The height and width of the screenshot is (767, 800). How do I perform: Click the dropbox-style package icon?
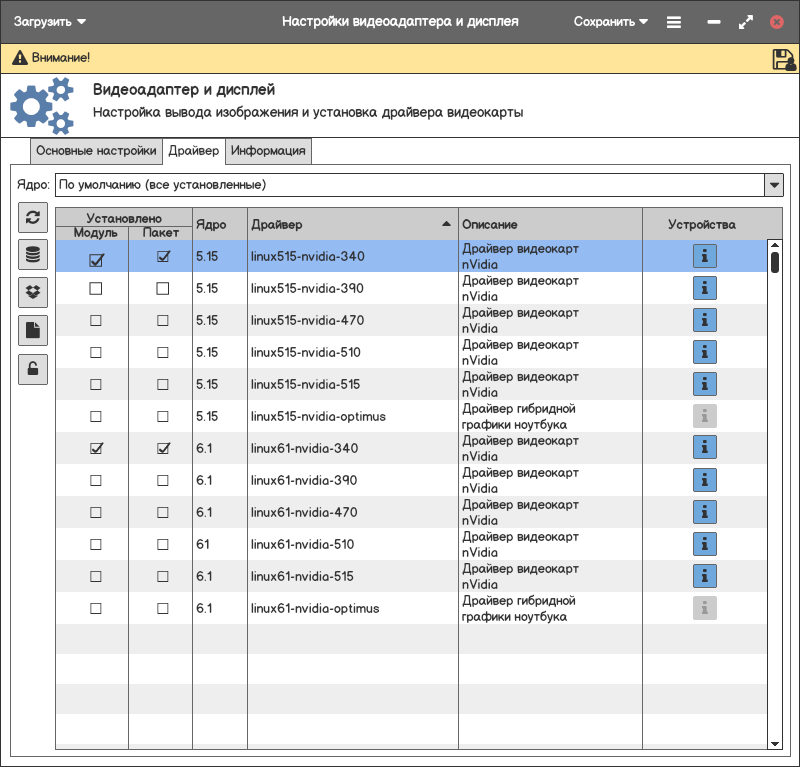pyautogui.click(x=33, y=293)
